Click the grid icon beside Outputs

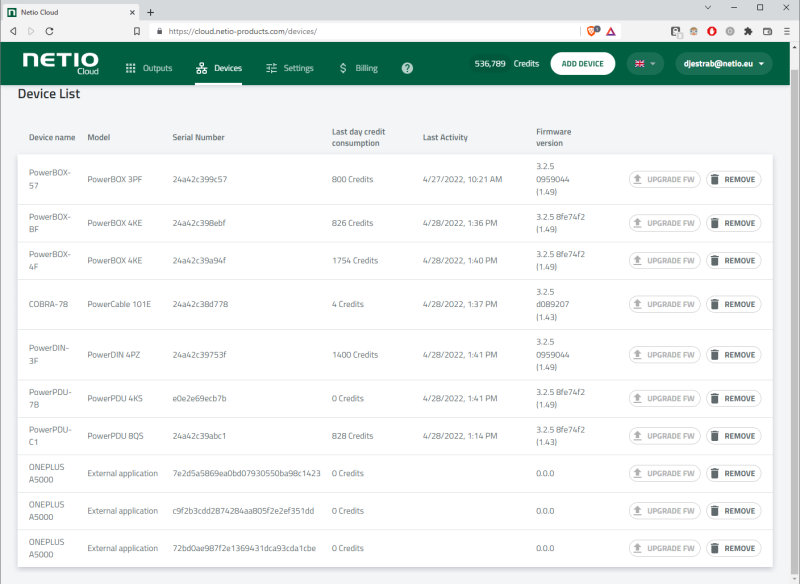132,68
